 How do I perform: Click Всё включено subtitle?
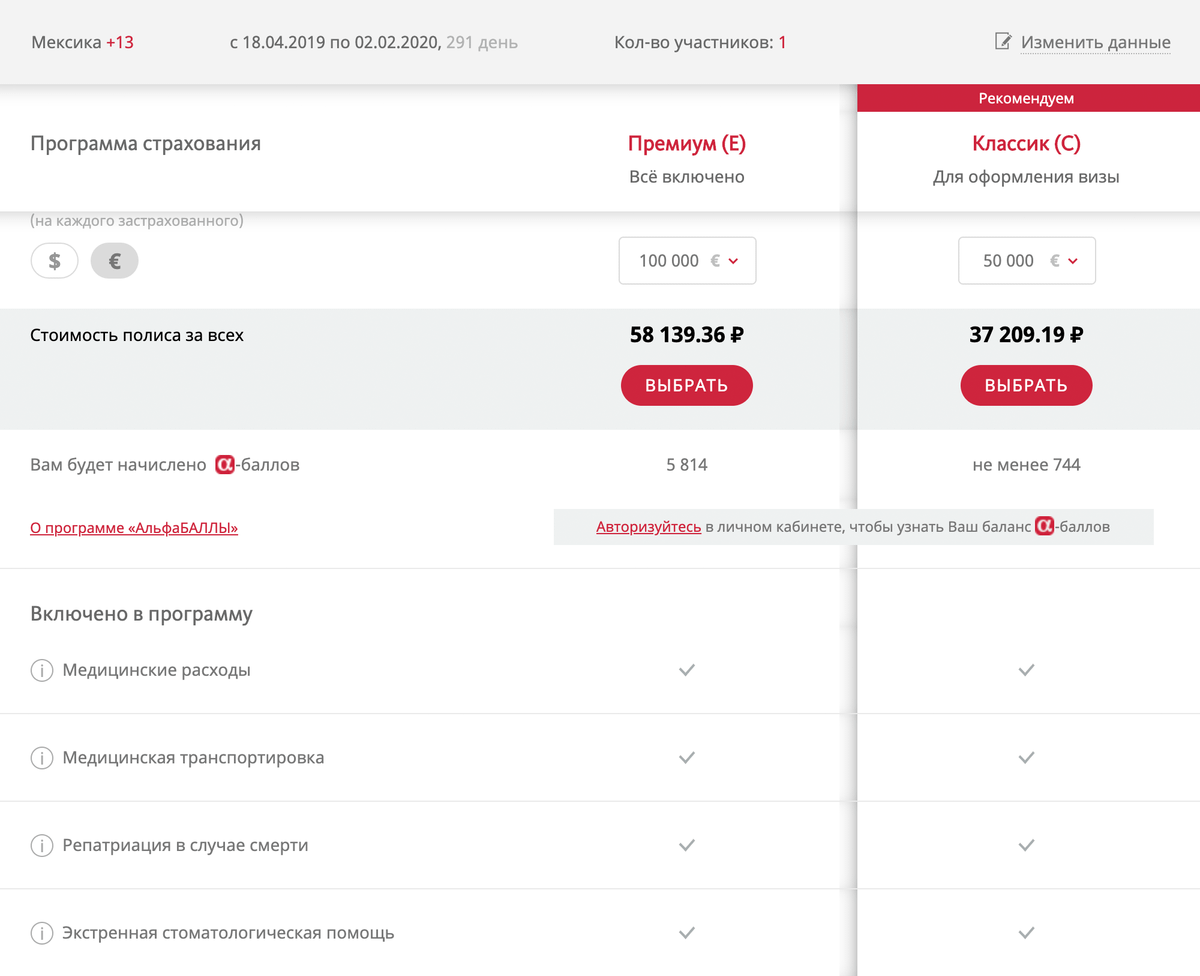(x=687, y=177)
